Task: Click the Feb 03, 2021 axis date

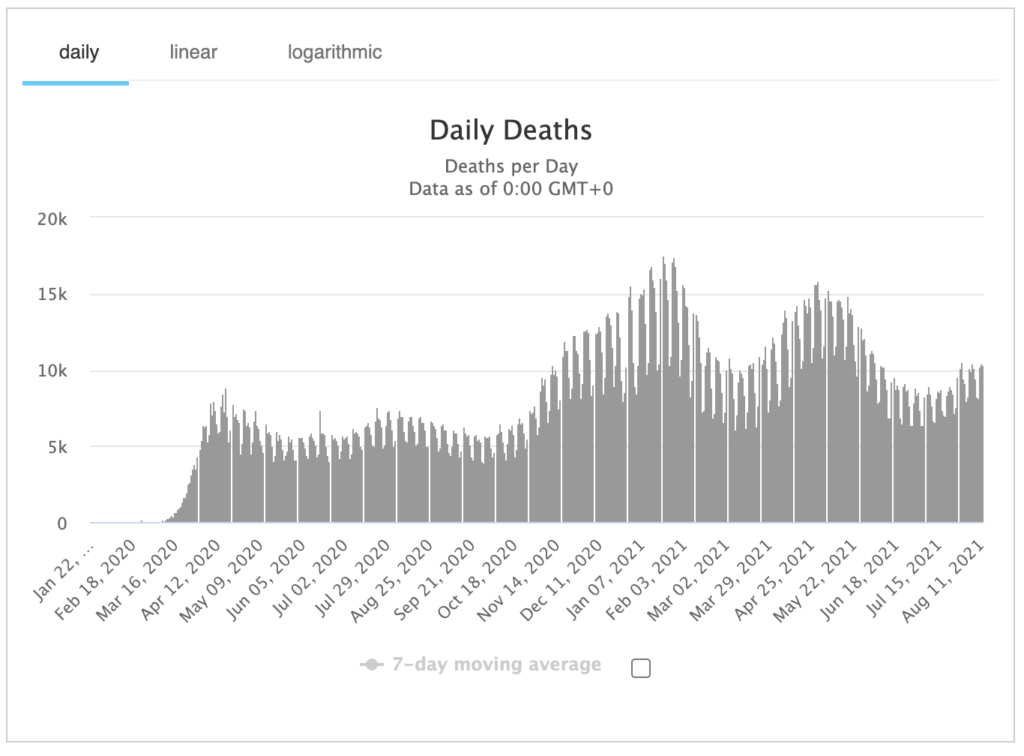Action: pyautogui.click(x=648, y=578)
